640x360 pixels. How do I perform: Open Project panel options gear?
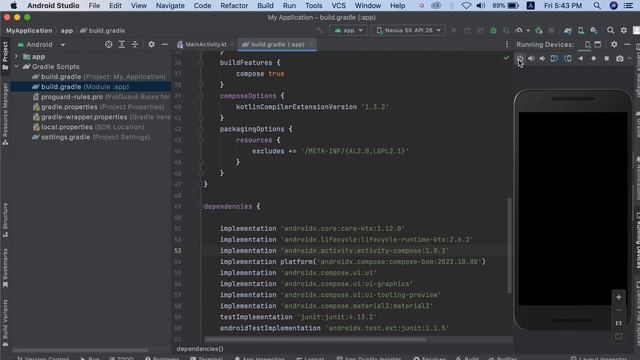coord(151,44)
